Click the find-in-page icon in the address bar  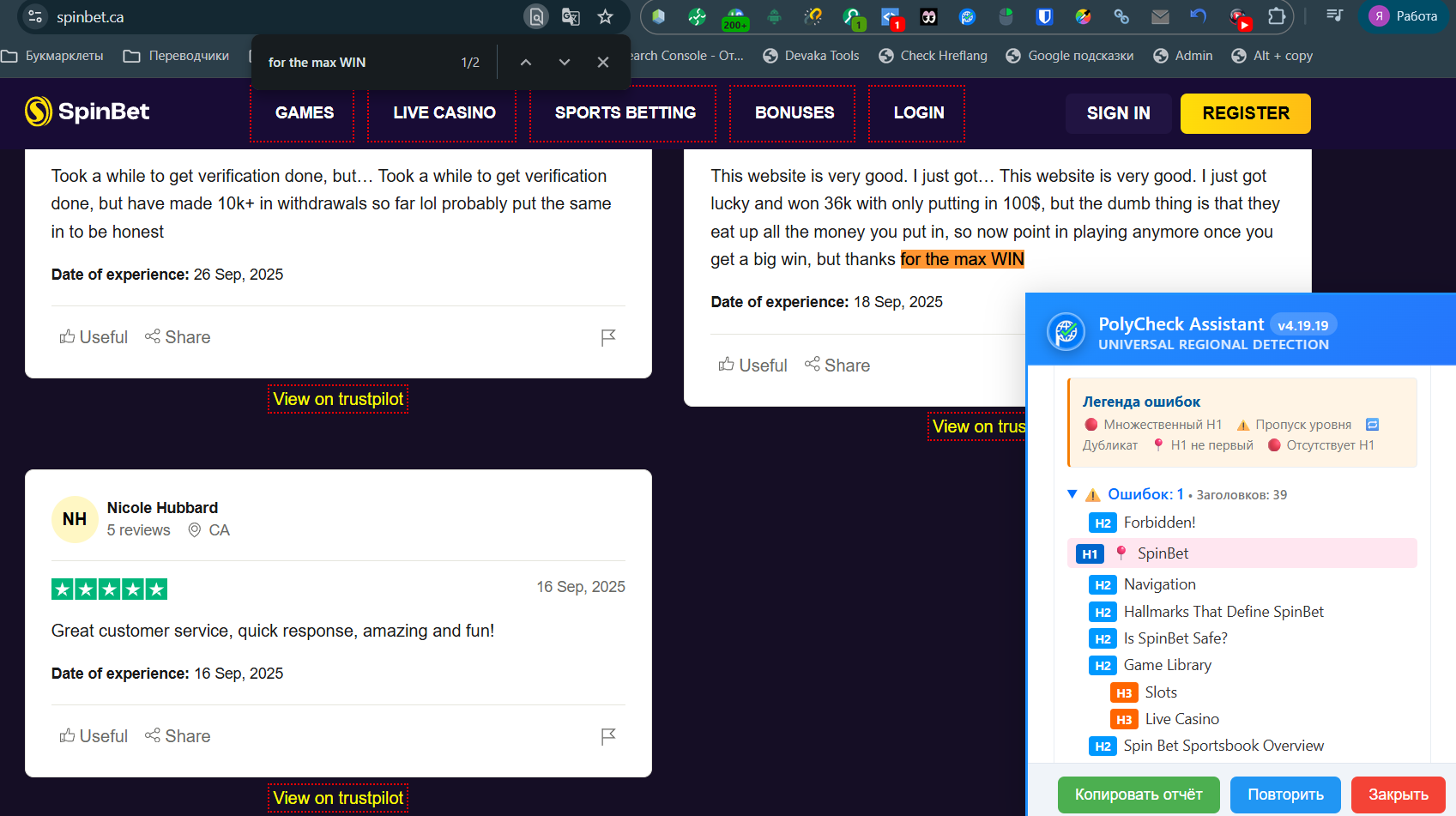[536, 16]
